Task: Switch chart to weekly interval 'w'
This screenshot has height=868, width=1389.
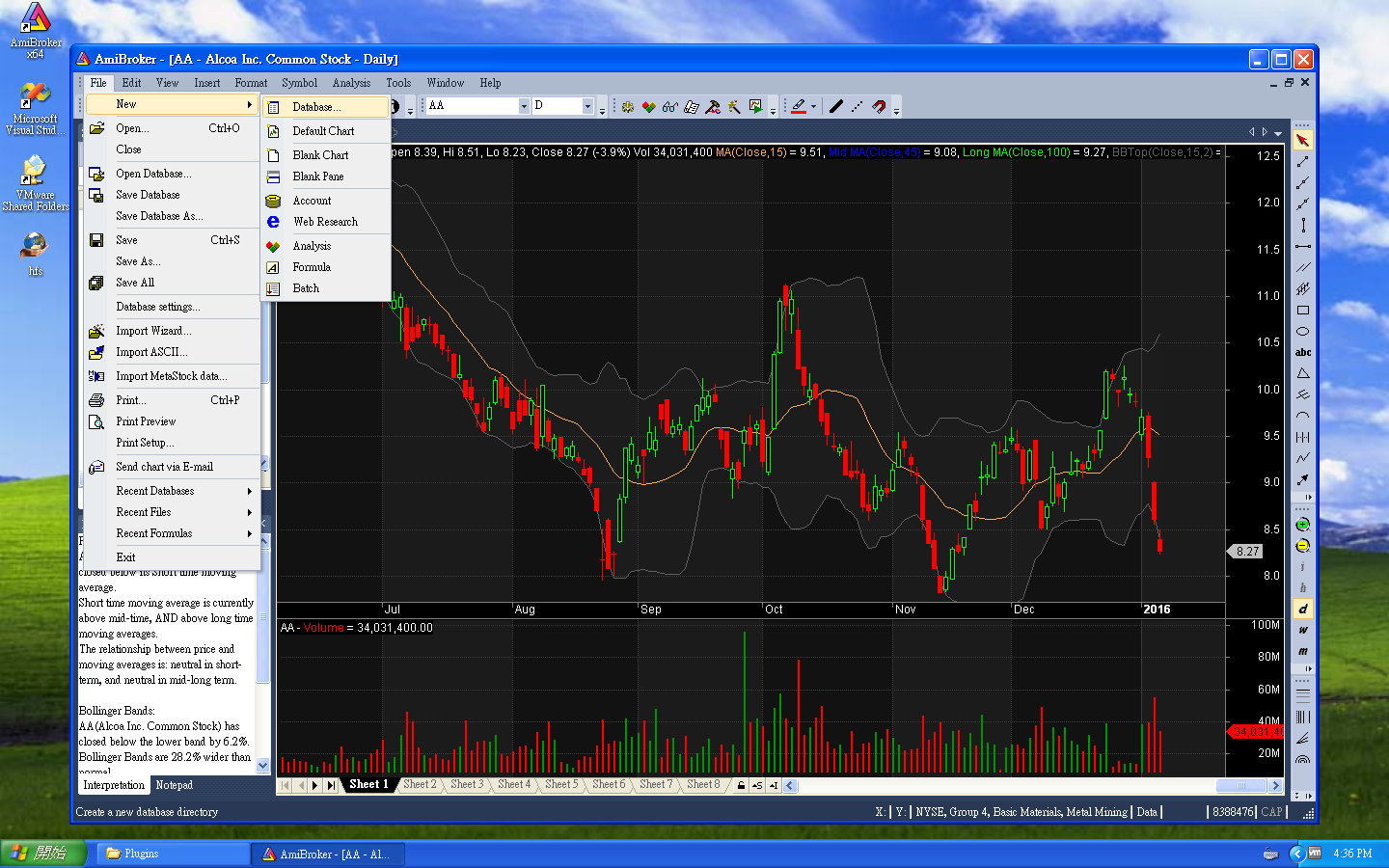Action: click(1303, 630)
